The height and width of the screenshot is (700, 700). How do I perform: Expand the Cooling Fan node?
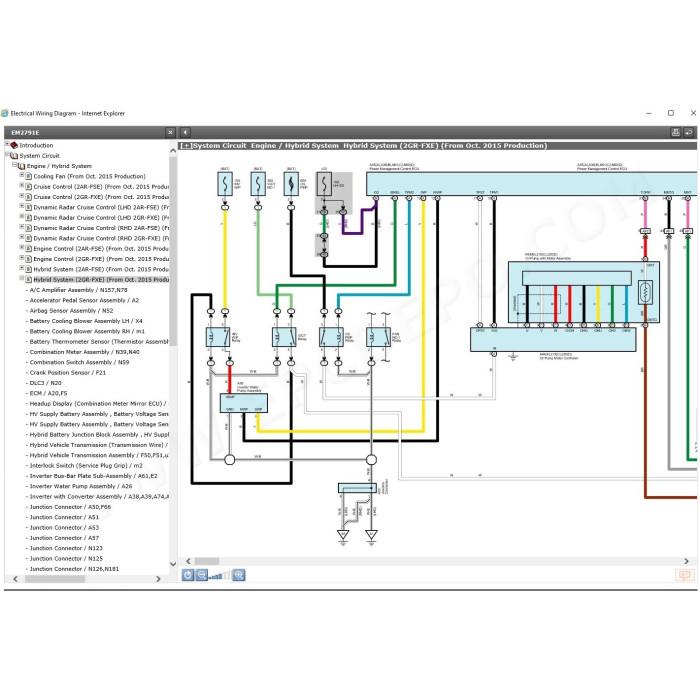click(x=21, y=175)
